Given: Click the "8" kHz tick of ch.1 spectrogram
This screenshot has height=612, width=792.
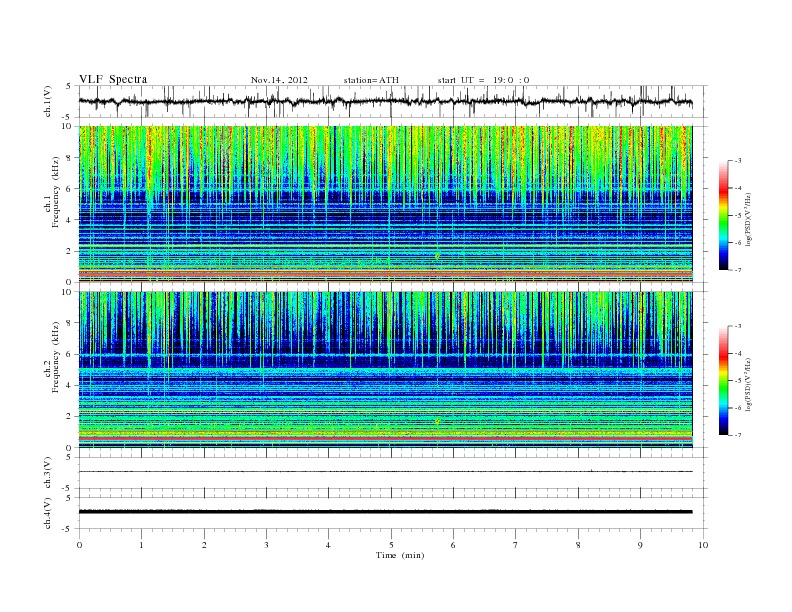Looking at the screenshot, I should pyautogui.click(x=69, y=158).
